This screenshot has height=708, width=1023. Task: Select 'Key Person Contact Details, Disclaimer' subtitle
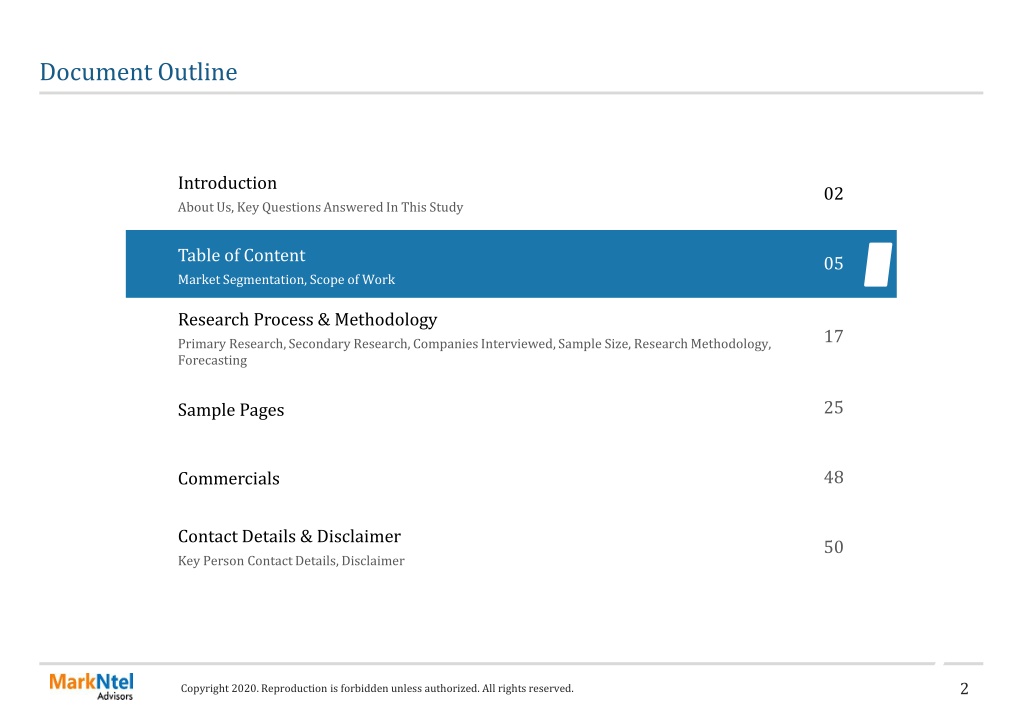click(291, 561)
